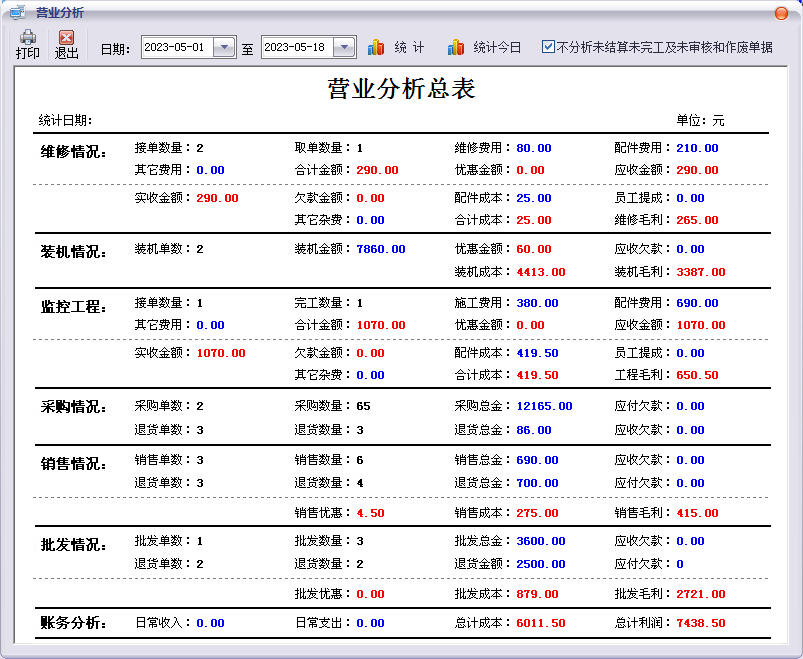Click 采购总金 value 12165.00
The height and width of the screenshot is (659, 803).
[544, 406]
